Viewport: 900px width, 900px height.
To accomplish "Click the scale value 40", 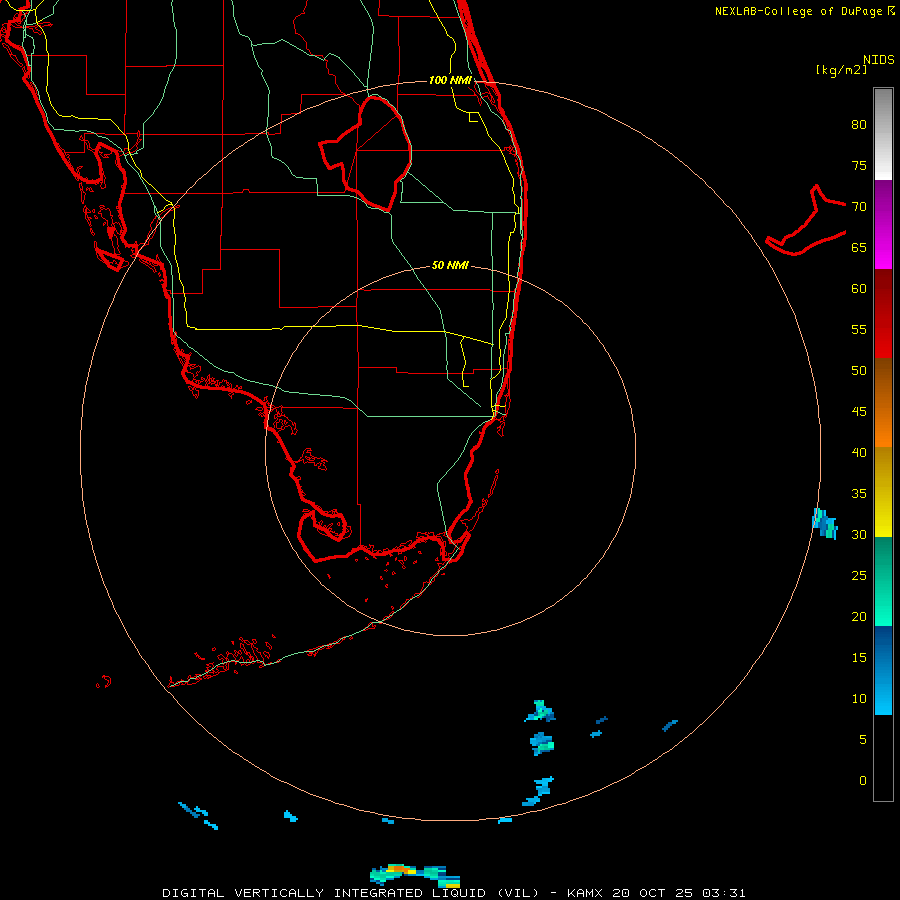I will point(859,452).
